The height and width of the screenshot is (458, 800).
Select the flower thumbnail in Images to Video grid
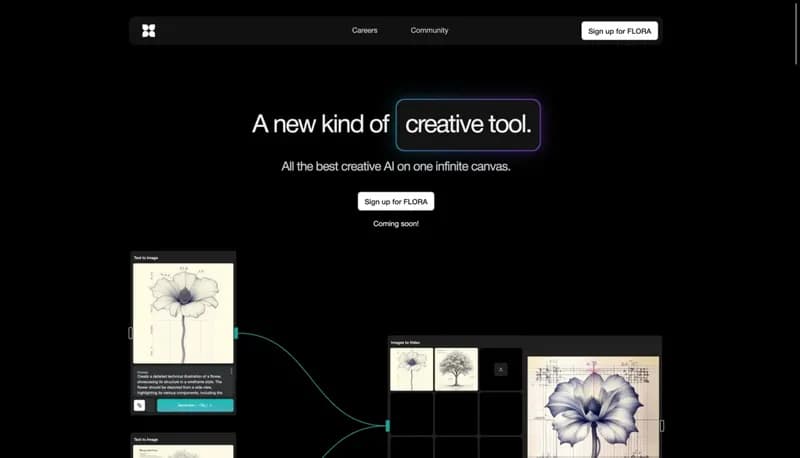pyautogui.click(x=412, y=369)
